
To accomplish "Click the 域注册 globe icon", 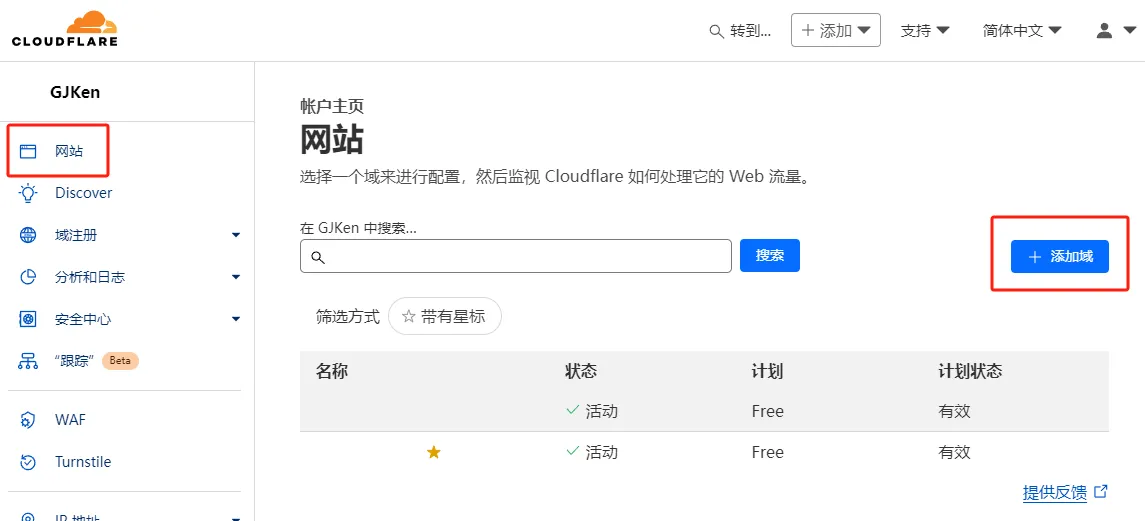I will 28,235.
